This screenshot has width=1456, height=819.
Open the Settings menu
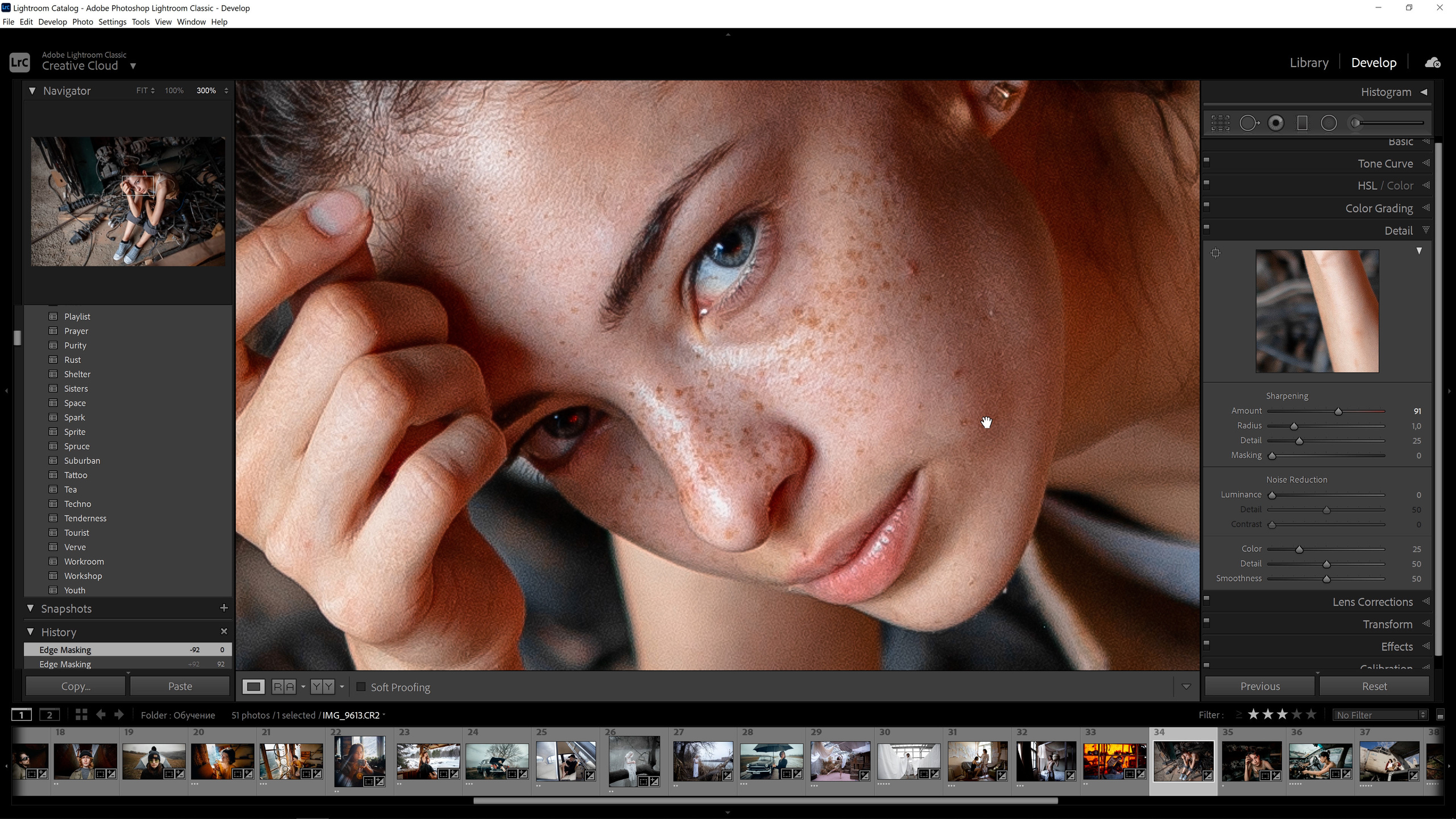tap(112, 22)
